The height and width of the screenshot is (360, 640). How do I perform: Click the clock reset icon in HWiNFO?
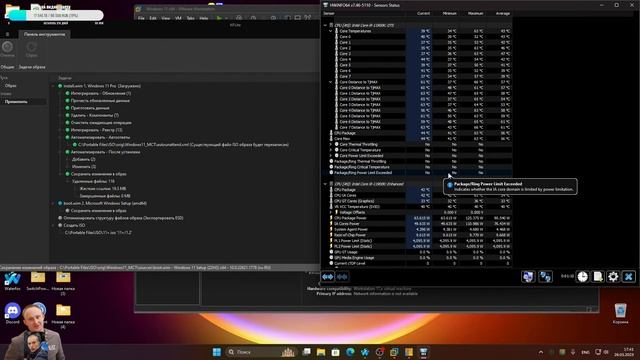tap(582, 277)
